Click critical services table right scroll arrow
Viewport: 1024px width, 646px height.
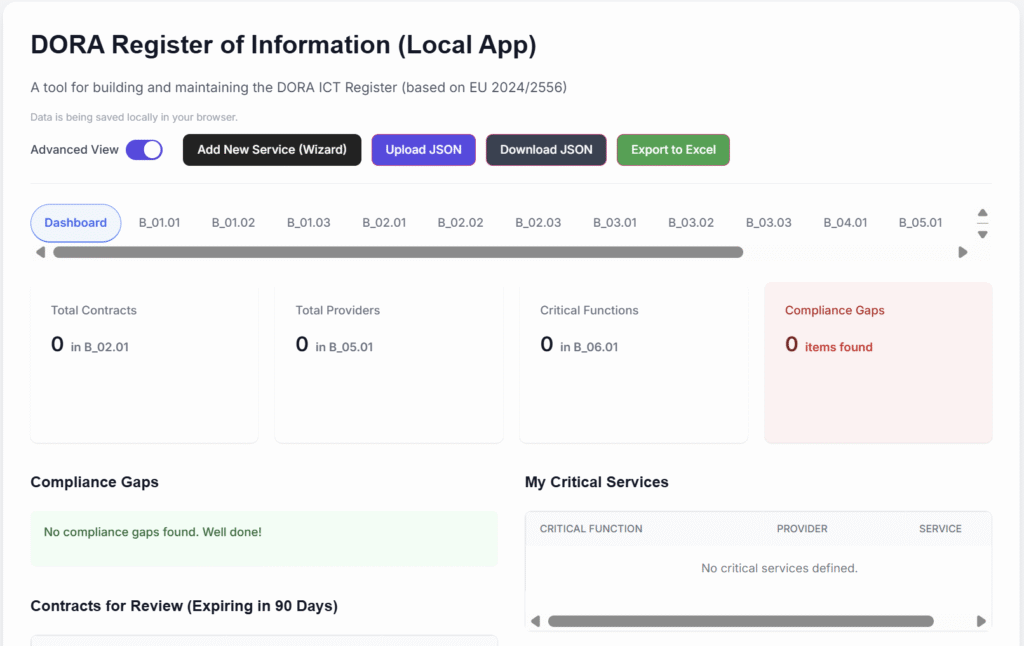pyautogui.click(x=981, y=621)
